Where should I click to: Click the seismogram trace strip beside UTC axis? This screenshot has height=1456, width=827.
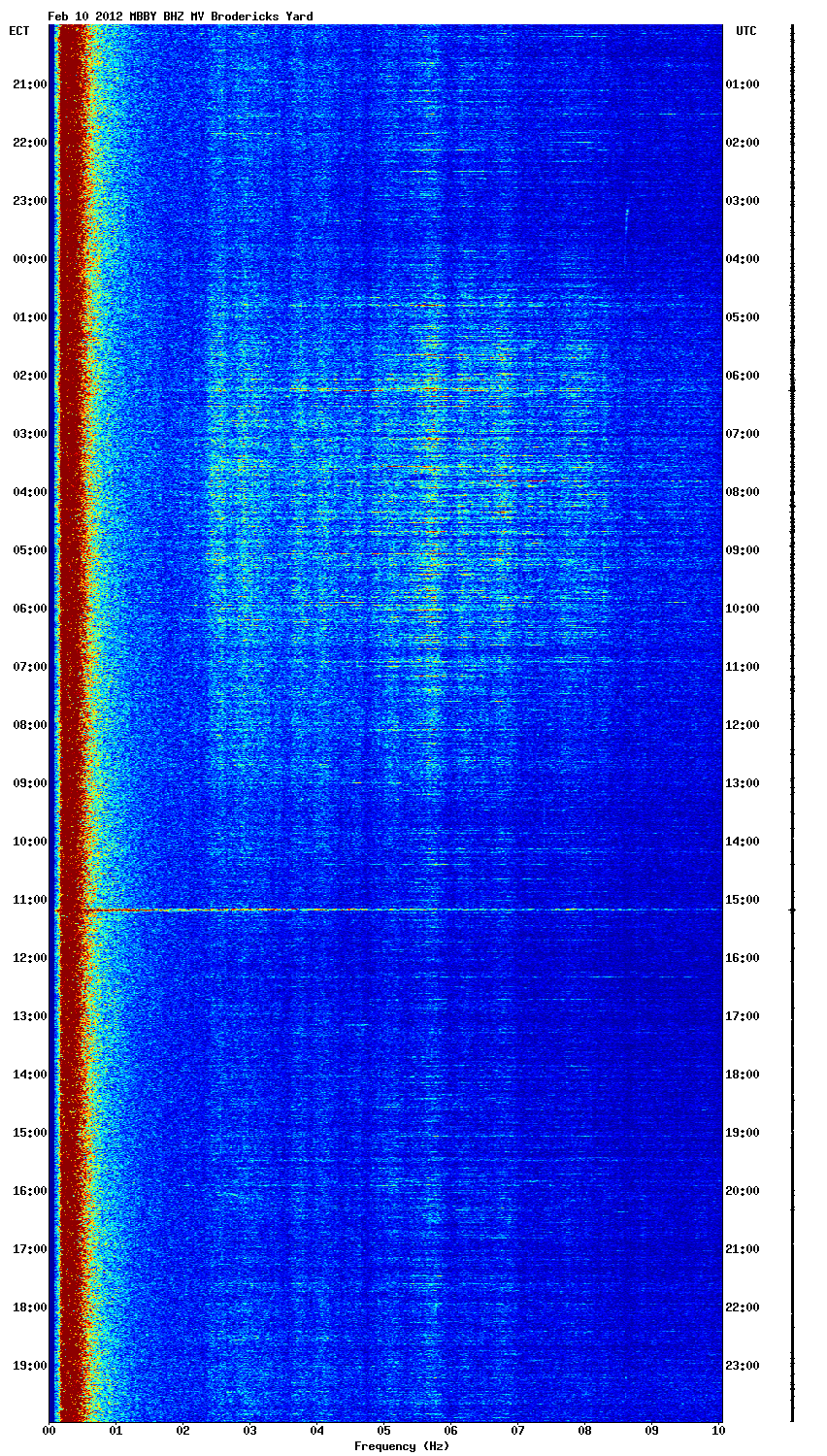click(x=792, y=723)
